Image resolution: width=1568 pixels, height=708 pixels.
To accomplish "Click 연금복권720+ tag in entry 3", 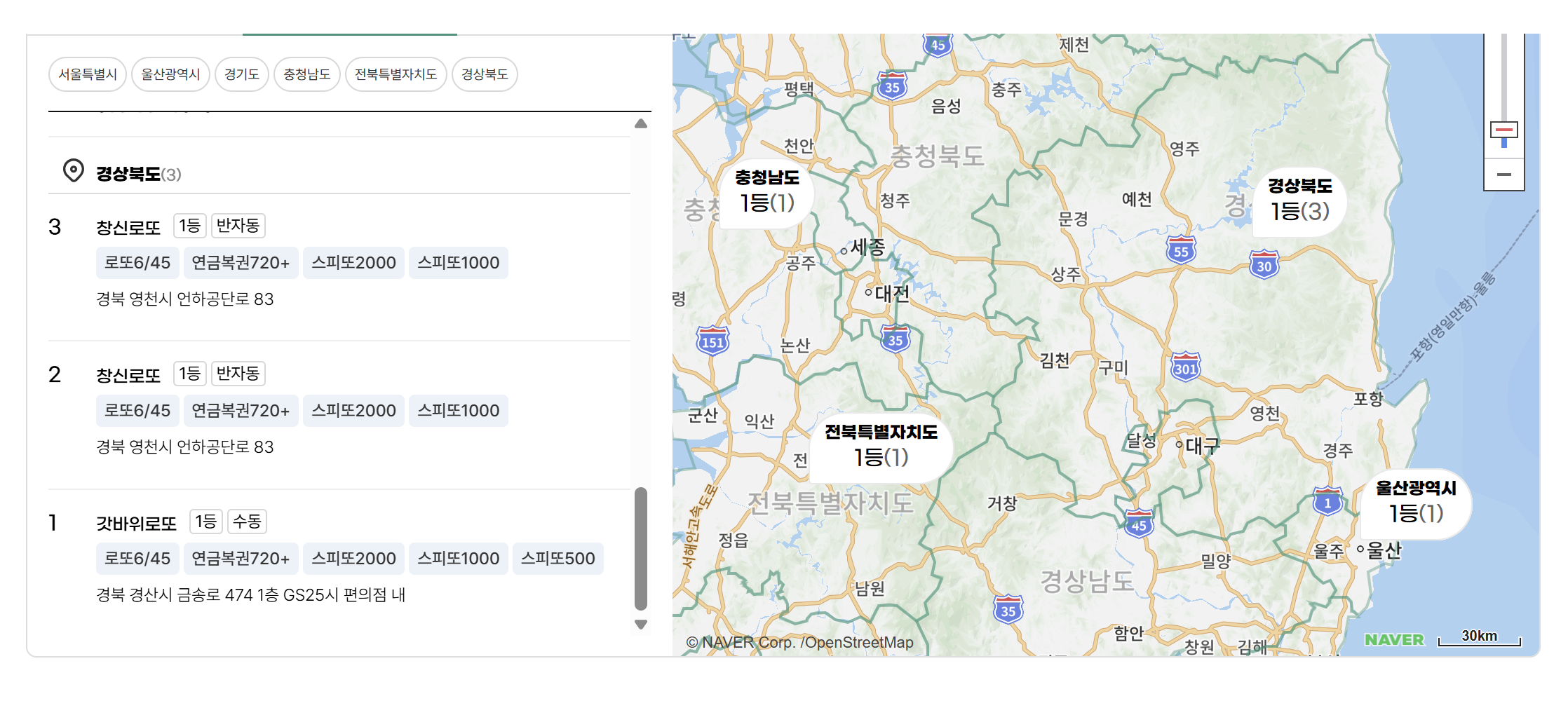I will click(241, 263).
